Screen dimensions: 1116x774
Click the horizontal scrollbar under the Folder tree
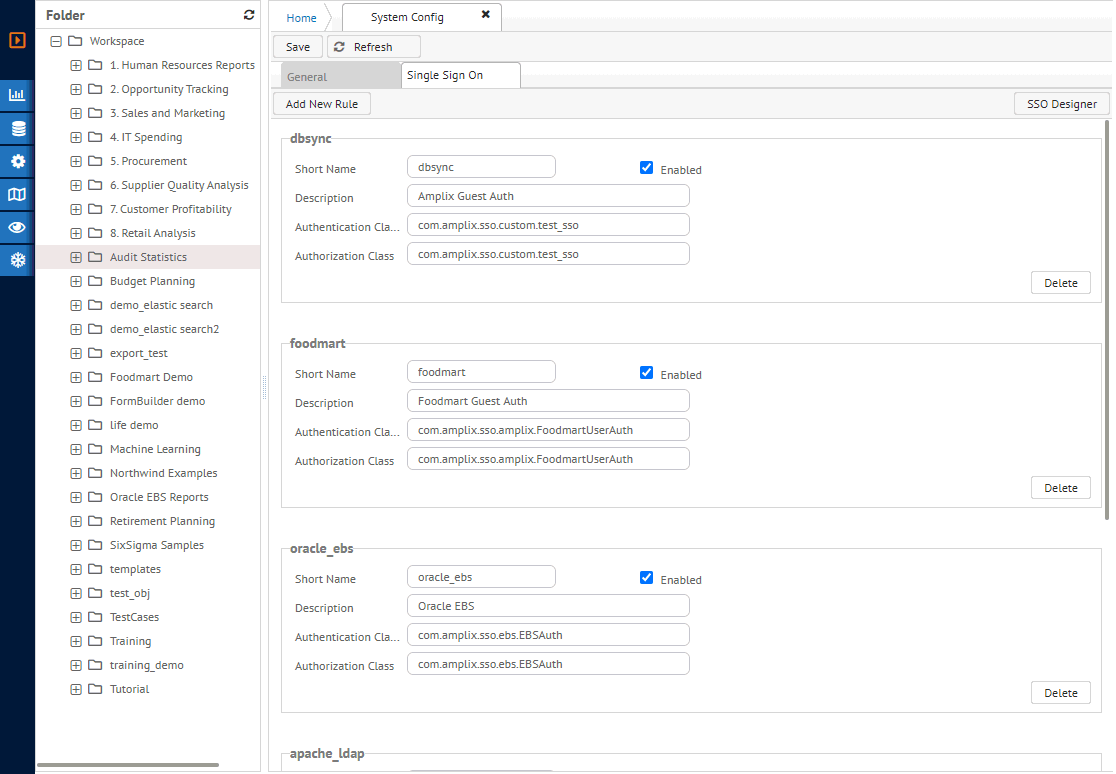pos(128,765)
